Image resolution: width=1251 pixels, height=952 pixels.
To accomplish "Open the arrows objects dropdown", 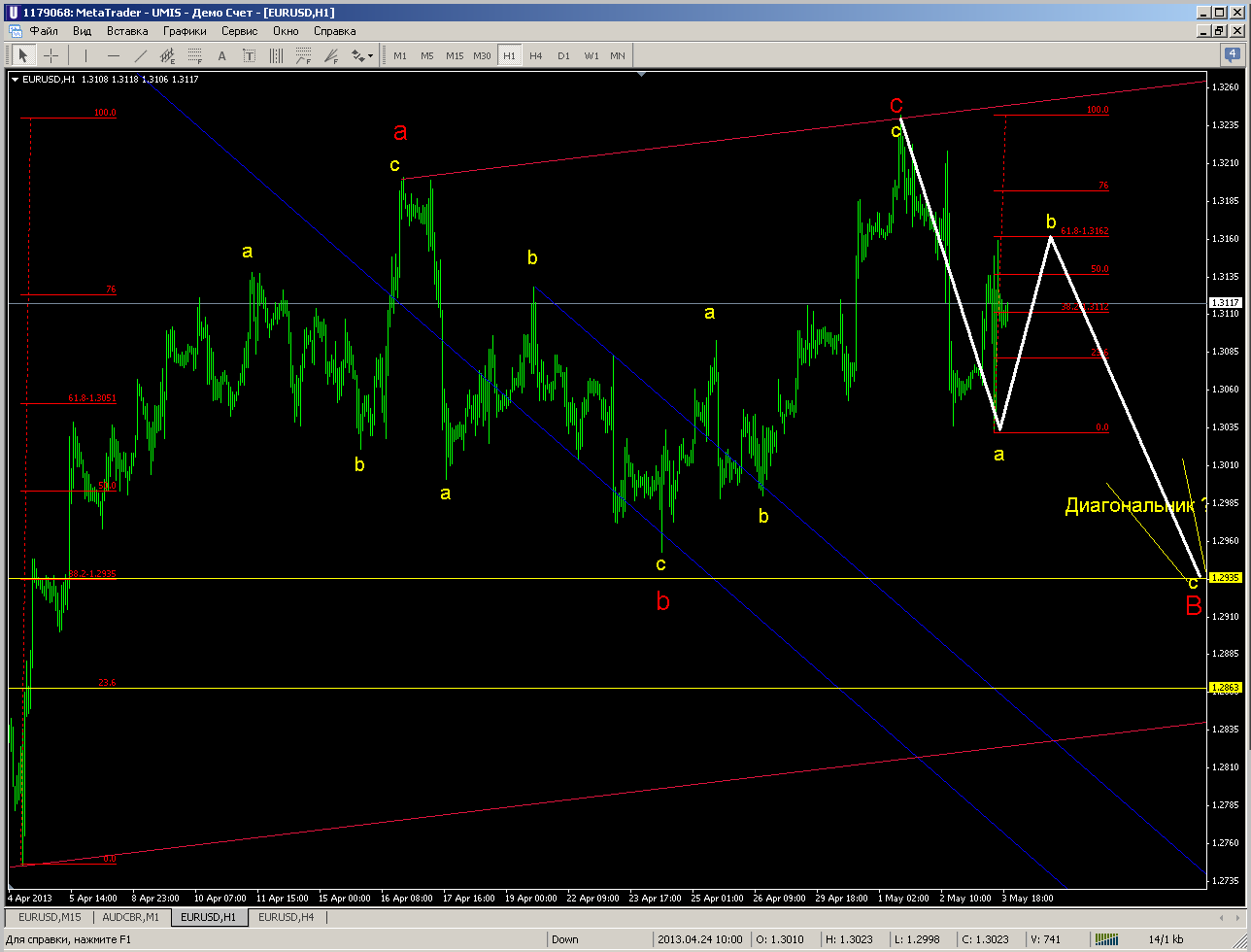I will point(362,55).
